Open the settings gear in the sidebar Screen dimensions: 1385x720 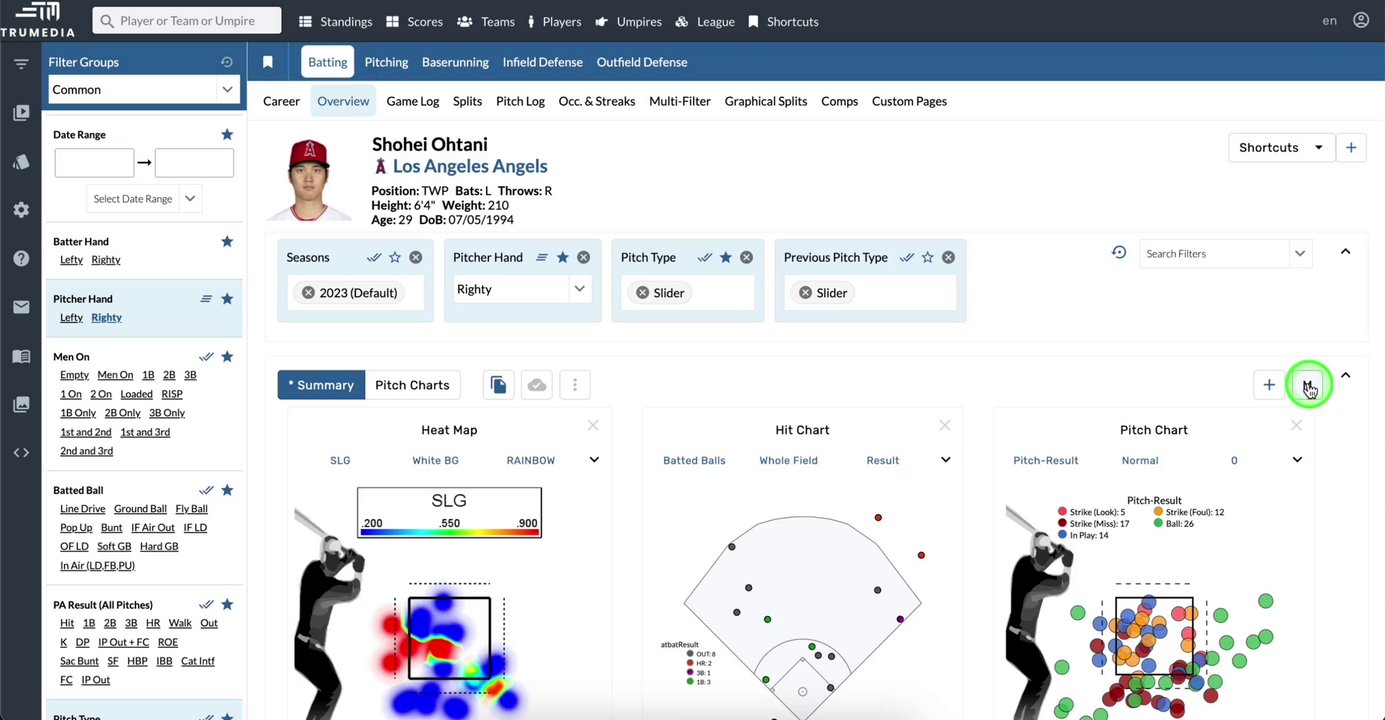[21, 210]
